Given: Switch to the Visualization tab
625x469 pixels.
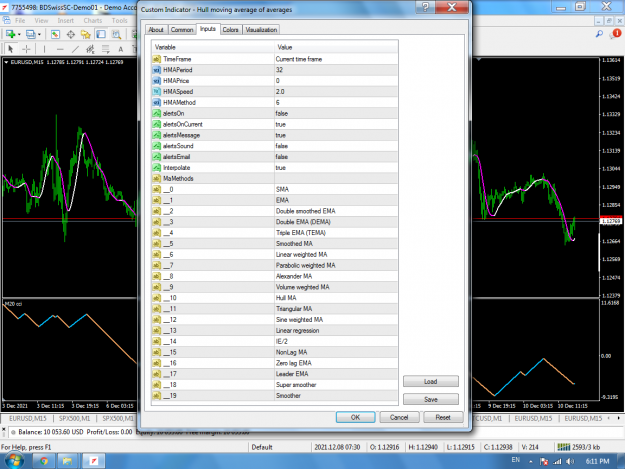Looking at the screenshot, I should point(261,29).
